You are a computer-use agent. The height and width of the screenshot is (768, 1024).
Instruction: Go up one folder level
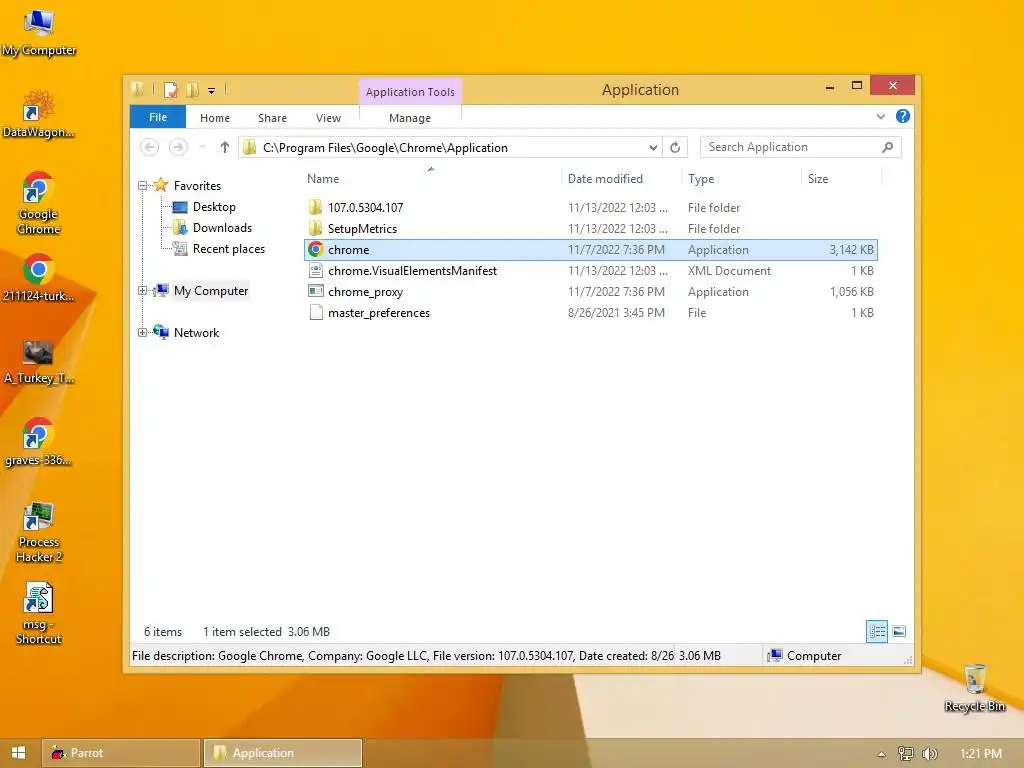tap(225, 148)
